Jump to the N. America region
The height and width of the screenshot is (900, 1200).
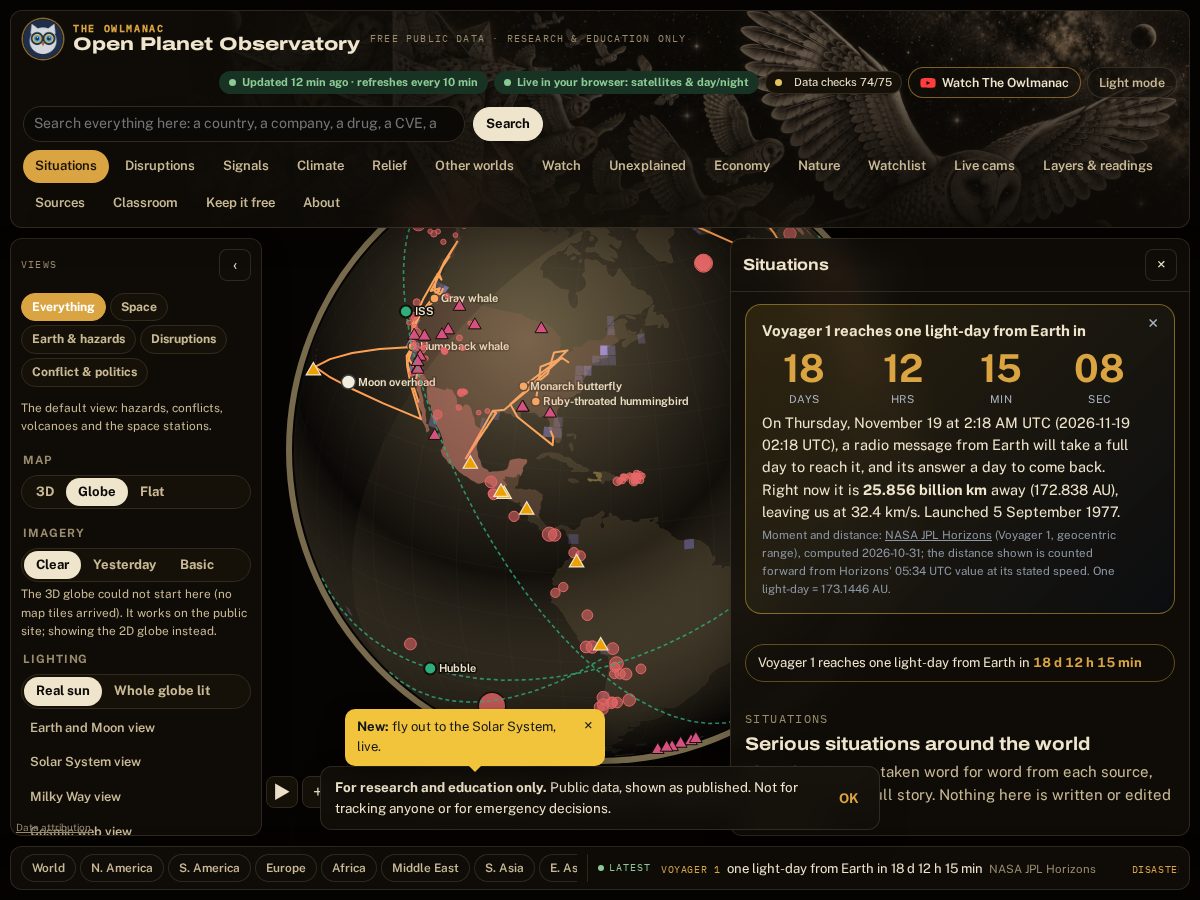tap(122, 868)
